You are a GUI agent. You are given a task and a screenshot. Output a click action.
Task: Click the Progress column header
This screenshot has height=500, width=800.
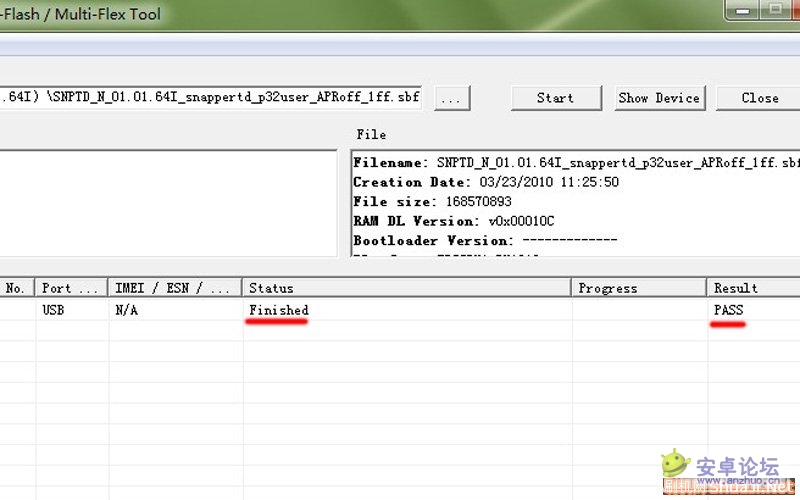pyautogui.click(x=639, y=288)
